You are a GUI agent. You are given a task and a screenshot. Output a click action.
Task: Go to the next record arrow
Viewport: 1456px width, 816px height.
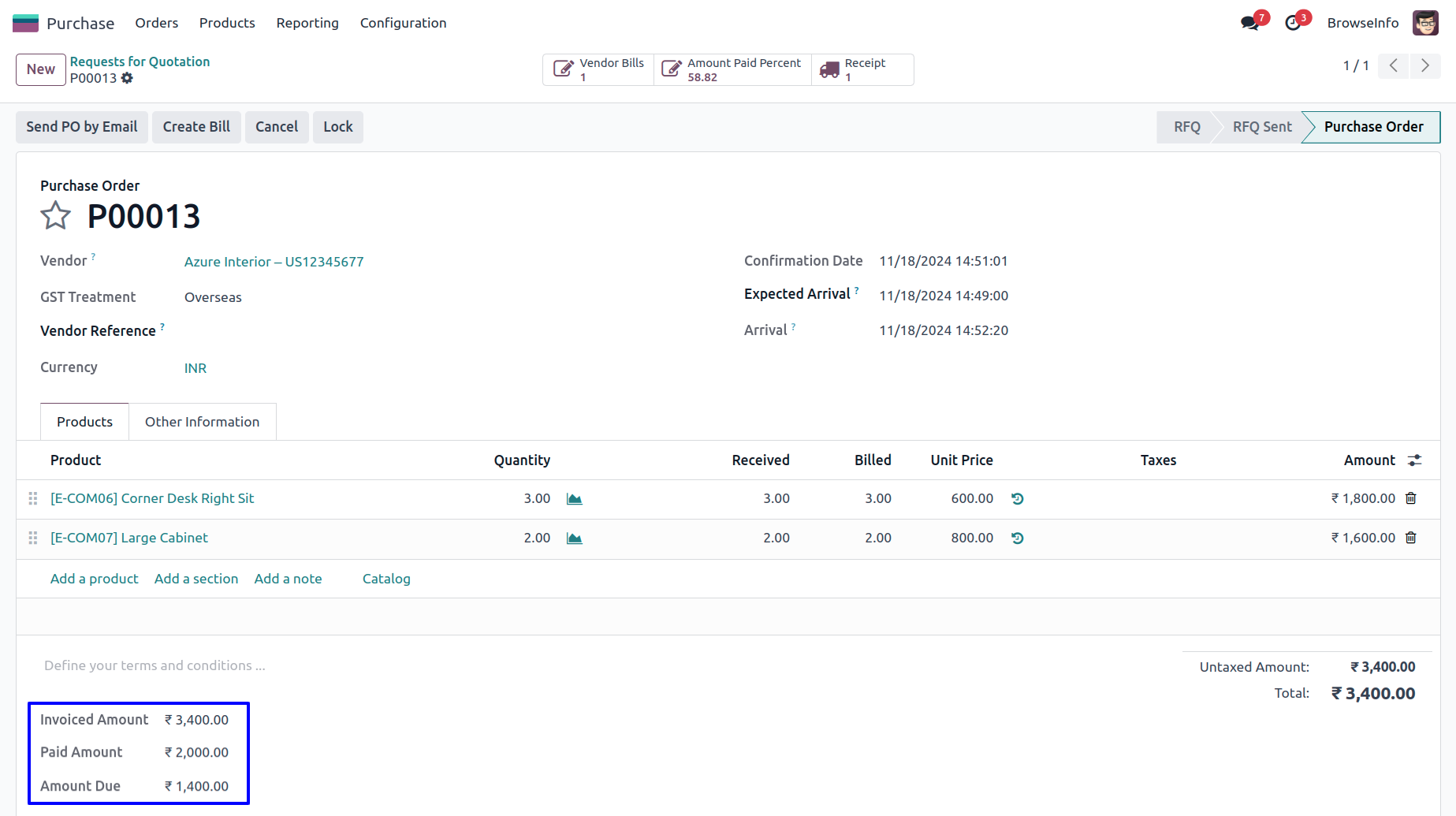[1424, 66]
